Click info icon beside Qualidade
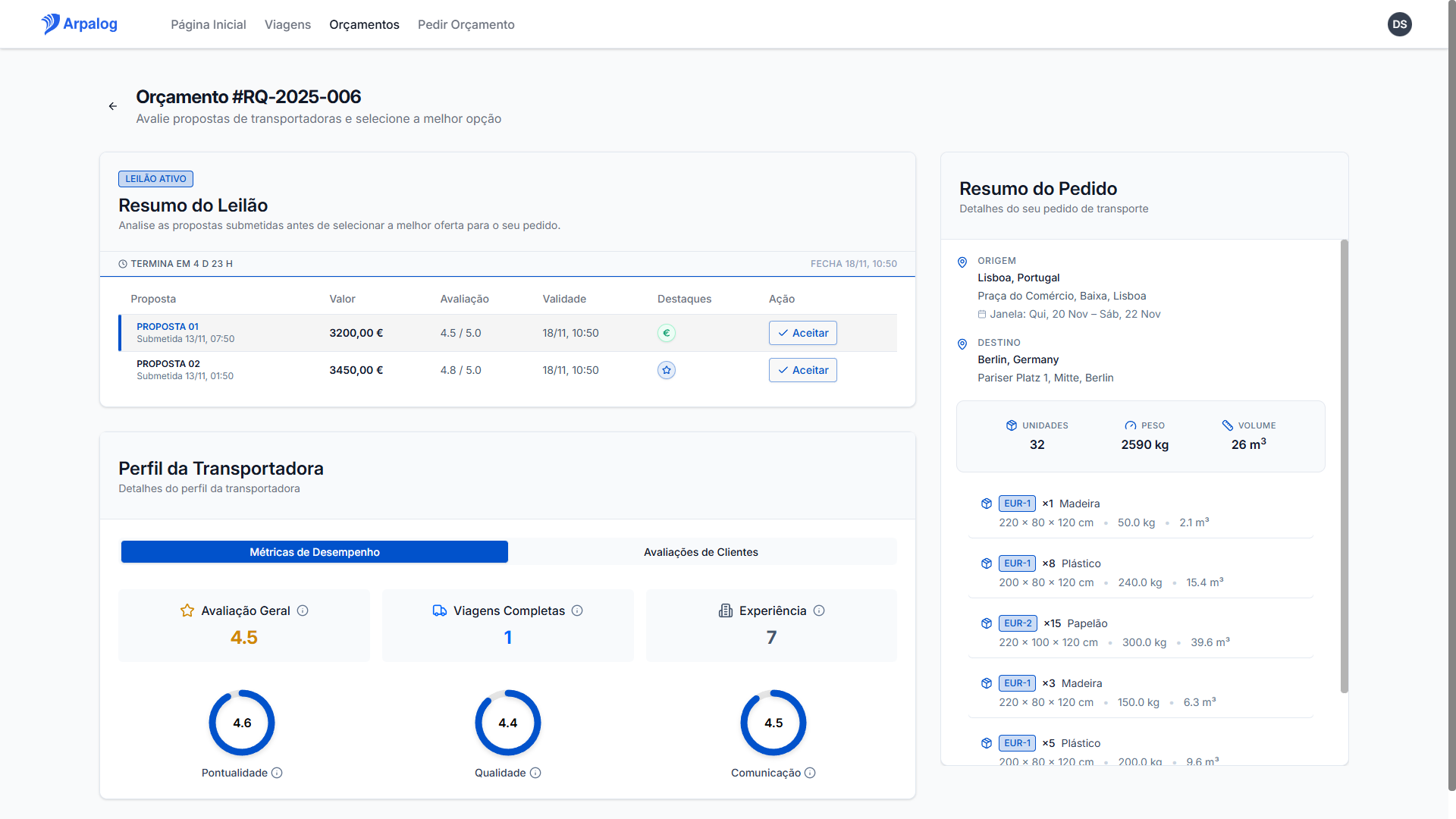 (x=535, y=773)
